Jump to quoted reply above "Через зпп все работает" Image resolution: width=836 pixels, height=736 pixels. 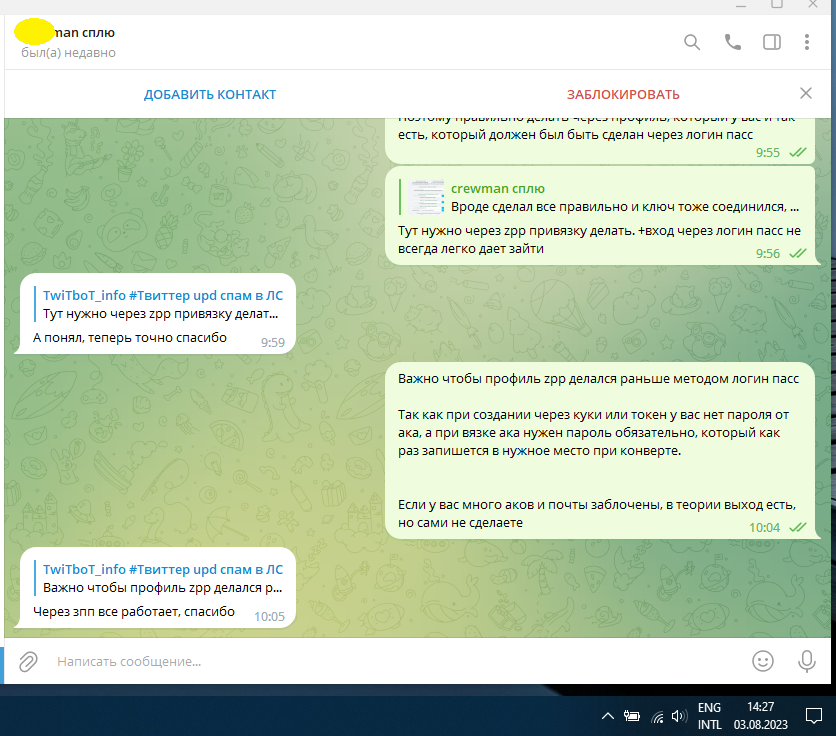(158, 579)
